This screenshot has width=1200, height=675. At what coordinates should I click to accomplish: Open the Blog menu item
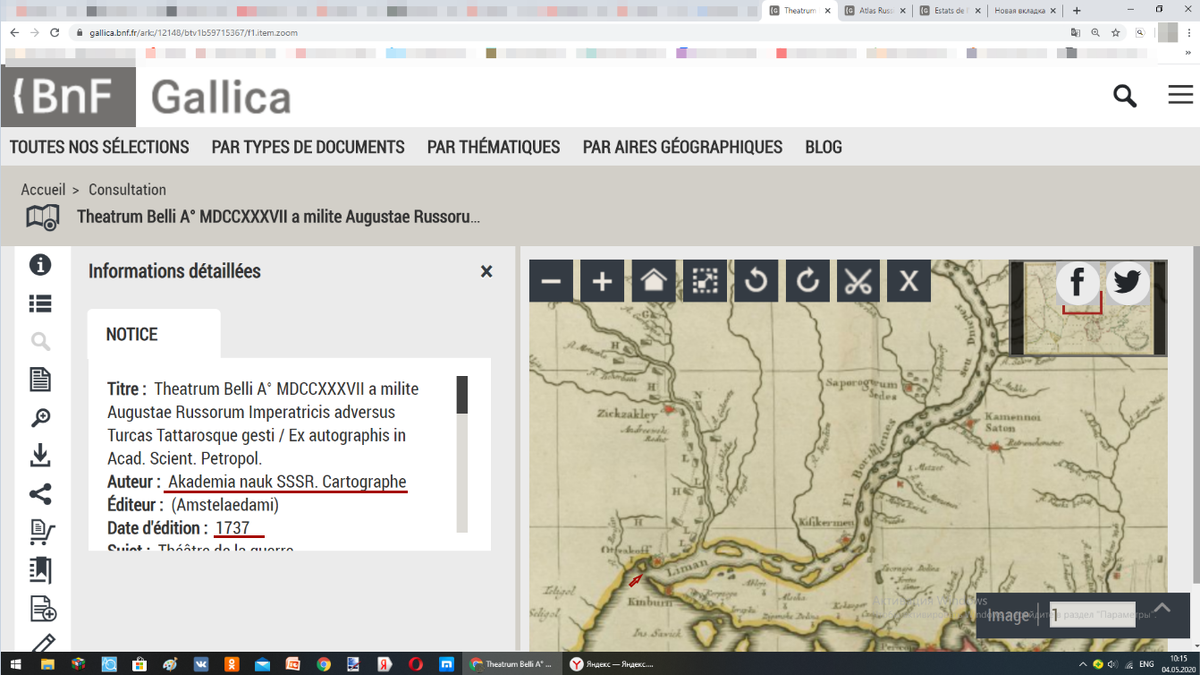[823, 147]
